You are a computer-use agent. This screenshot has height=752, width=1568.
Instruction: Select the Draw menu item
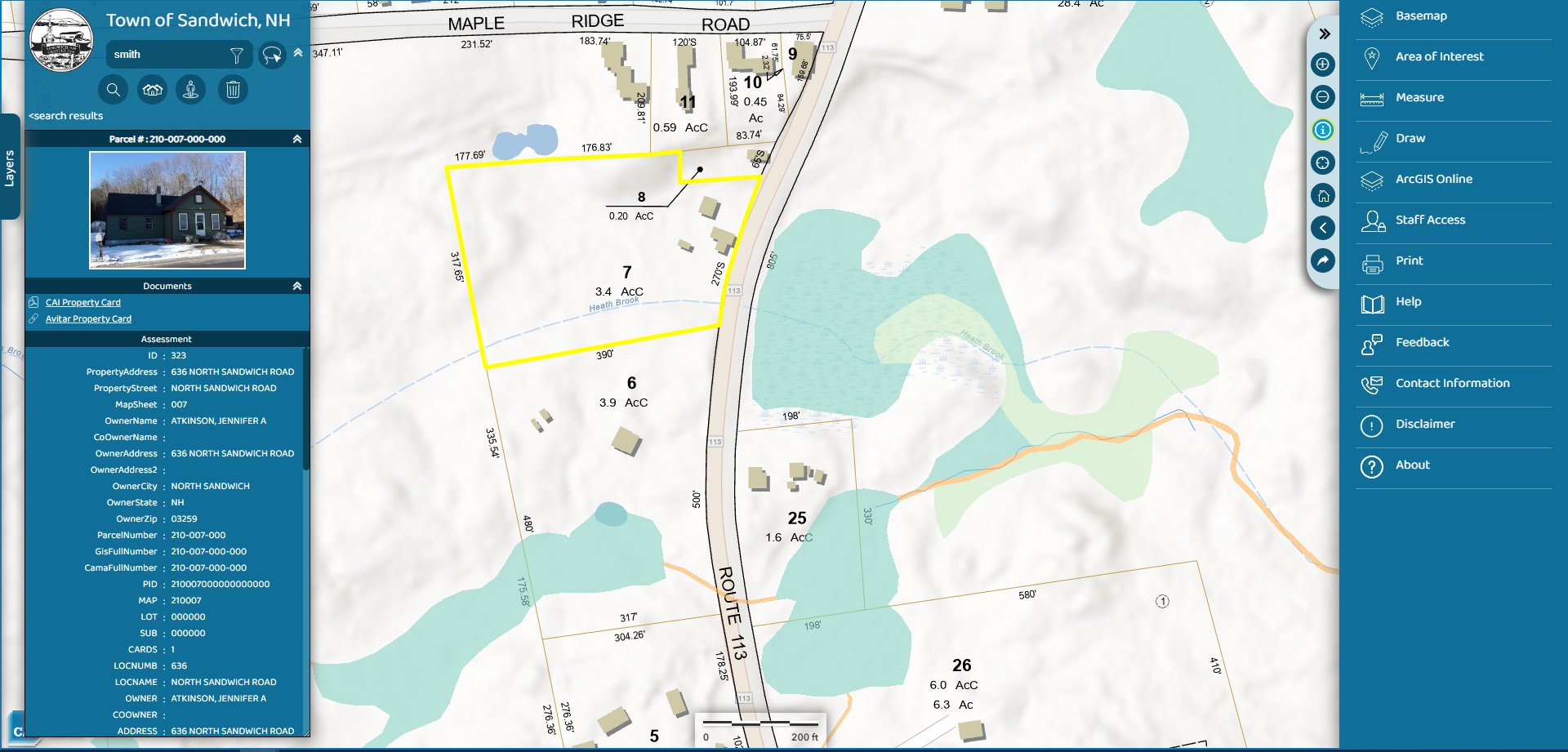pyautogui.click(x=1454, y=140)
